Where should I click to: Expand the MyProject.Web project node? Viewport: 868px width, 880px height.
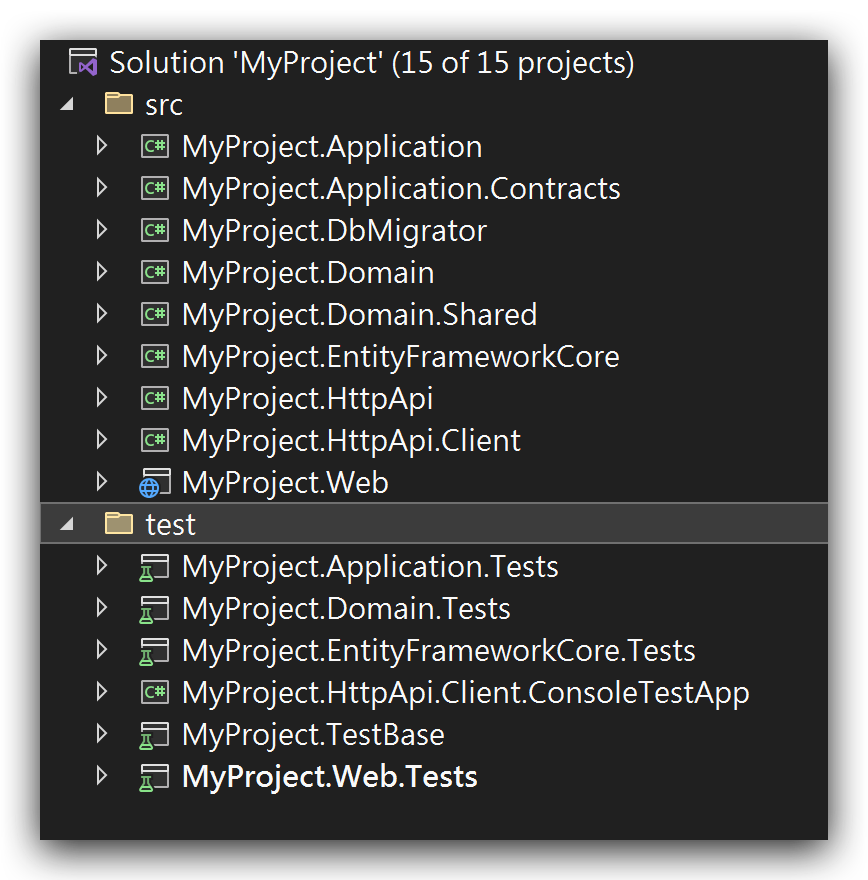click(101, 482)
